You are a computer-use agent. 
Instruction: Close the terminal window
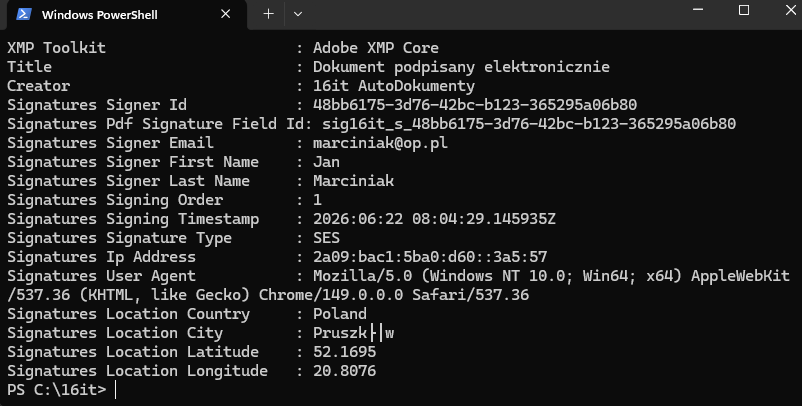[x=790, y=10]
